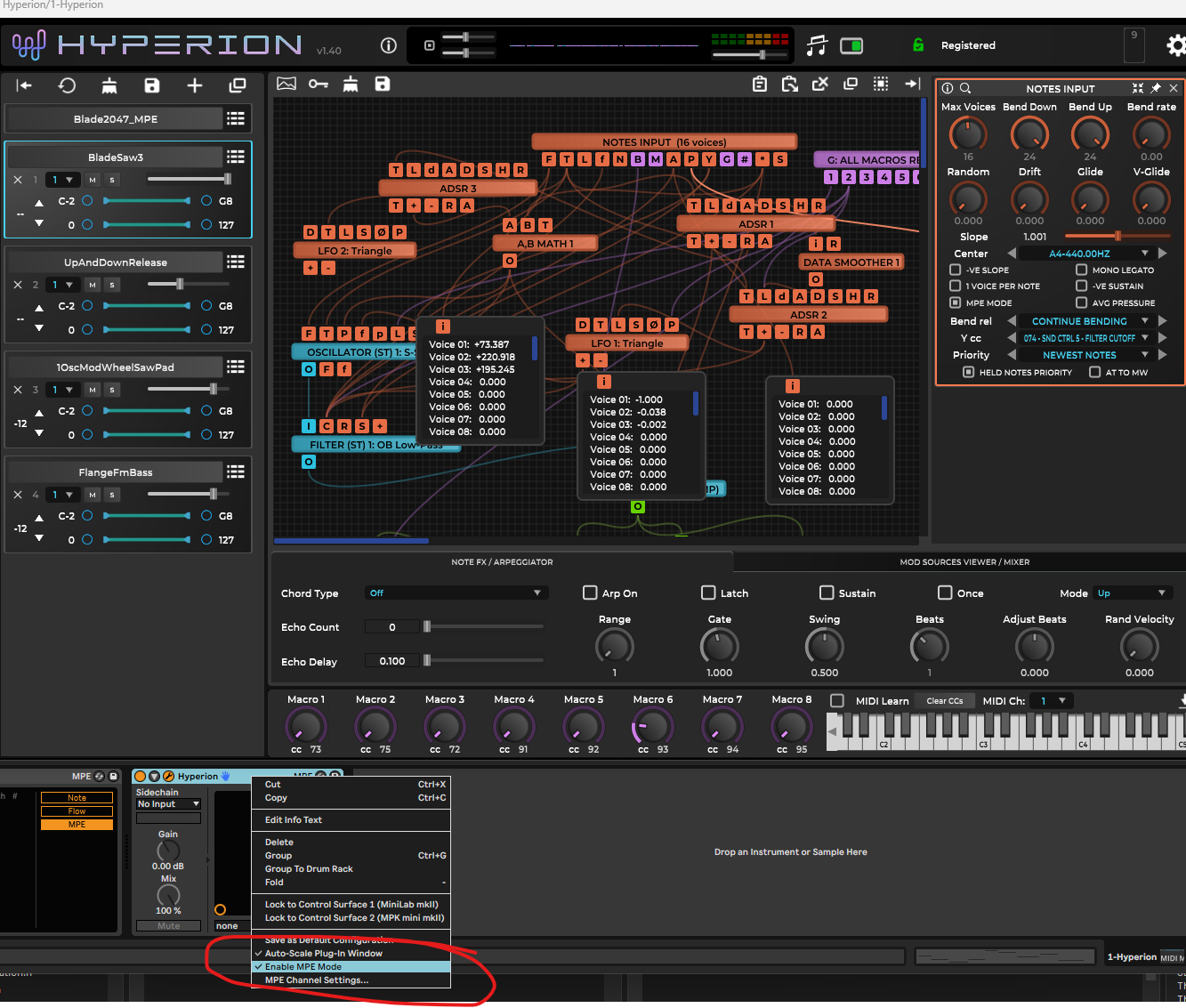1186x1008 pixels.
Task: Open the music note icon in header
Action: (817, 45)
